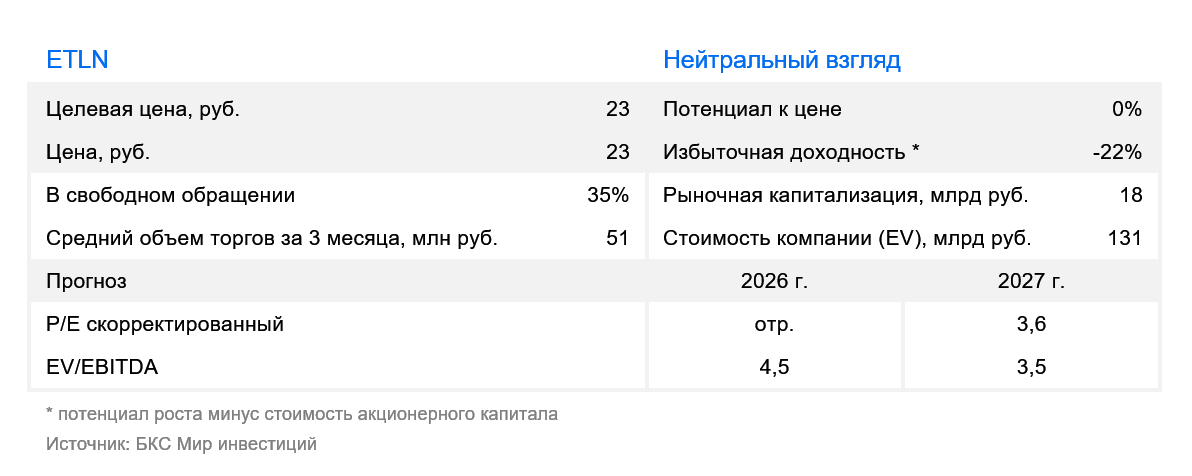Click the Нейтральный взгляд heading
The width and height of the screenshot is (1192, 476).
[x=781, y=59]
